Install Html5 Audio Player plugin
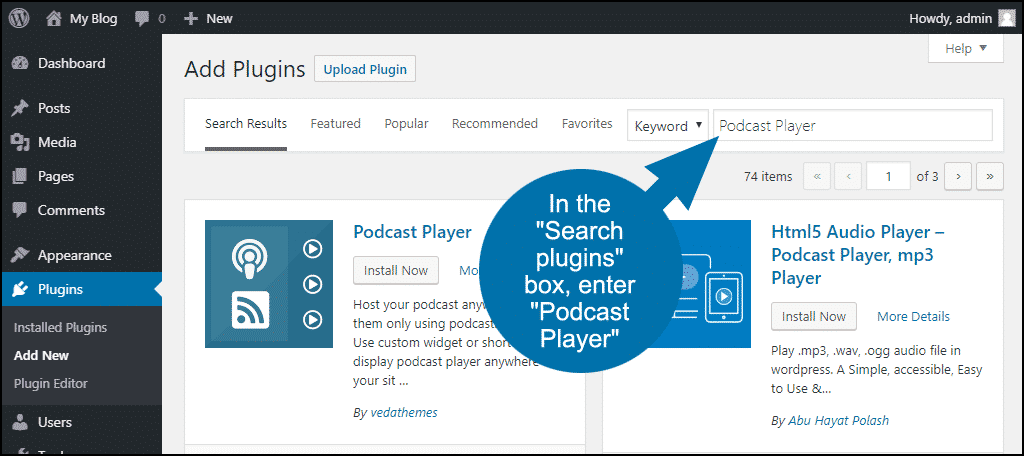The image size is (1024, 456). 814,316
